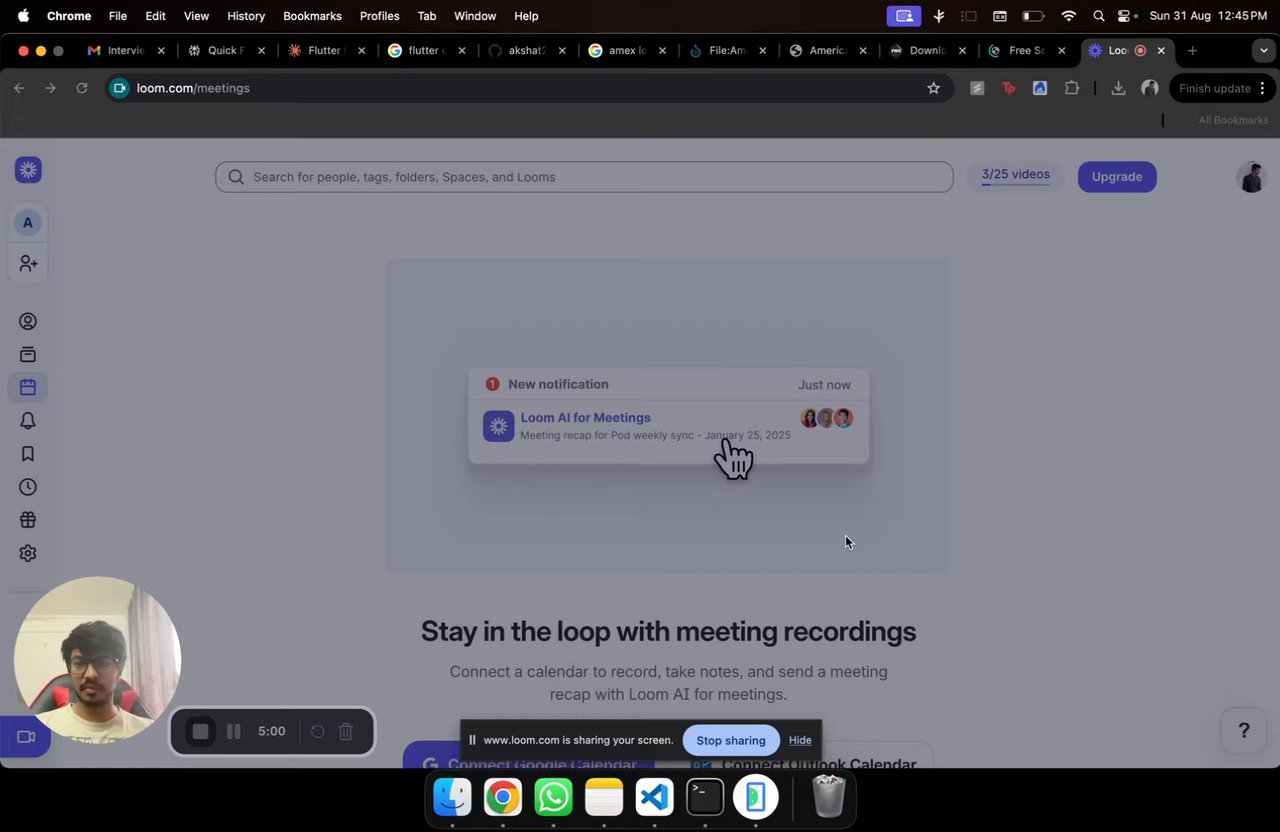Pause the Loom recording
Screen dimensions: 1280x832
pyautogui.click(x=233, y=732)
